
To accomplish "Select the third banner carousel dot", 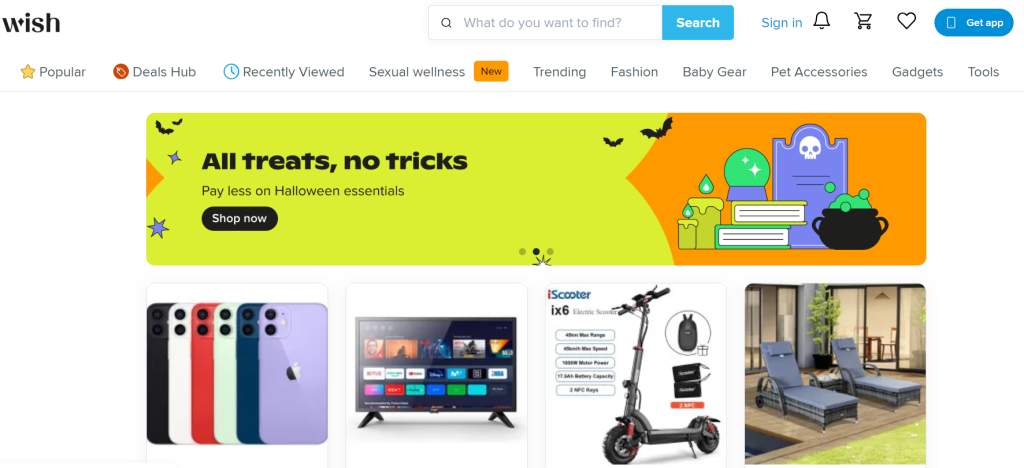I will coord(550,251).
